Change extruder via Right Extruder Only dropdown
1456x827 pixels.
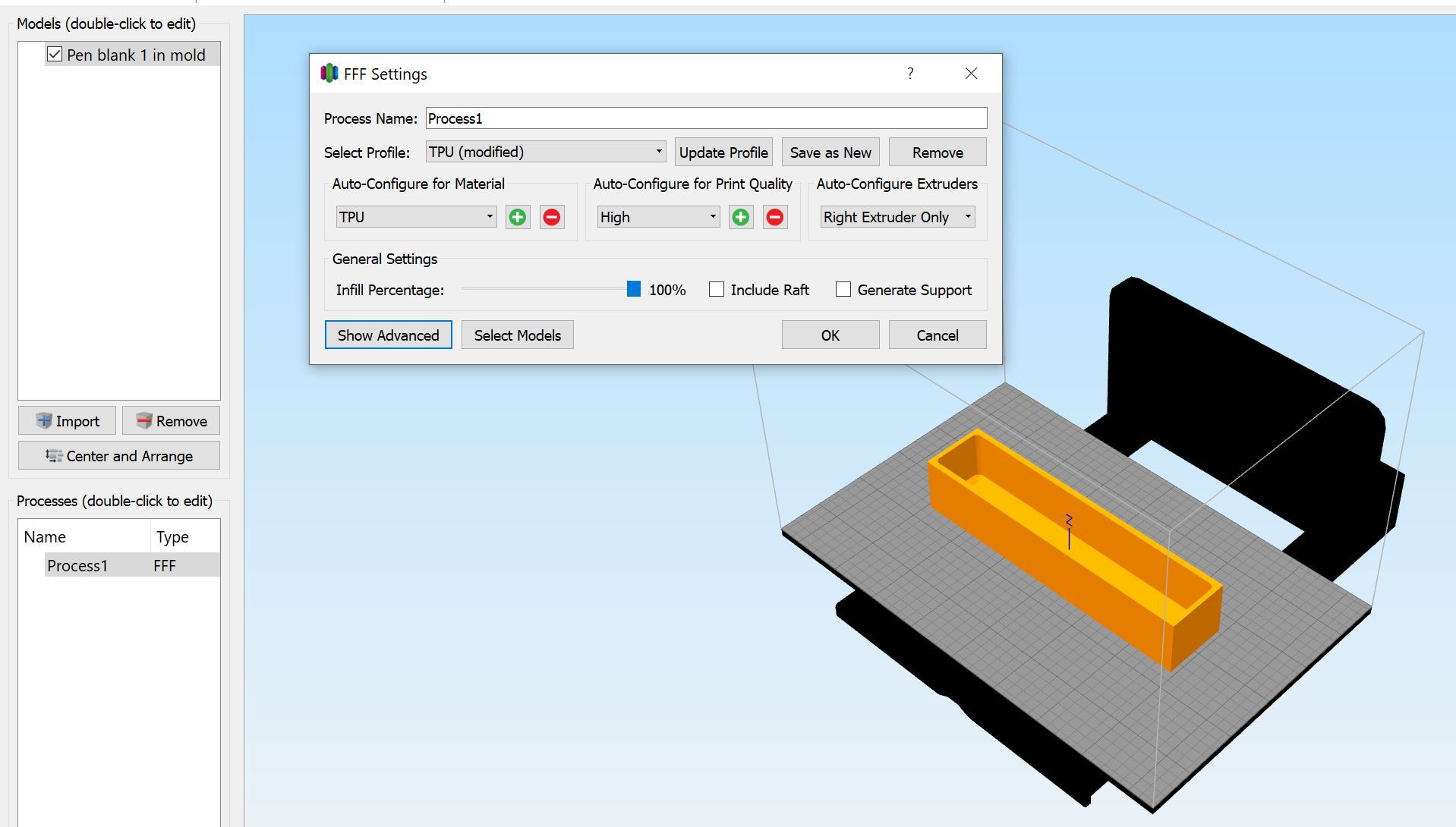pos(896,217)
